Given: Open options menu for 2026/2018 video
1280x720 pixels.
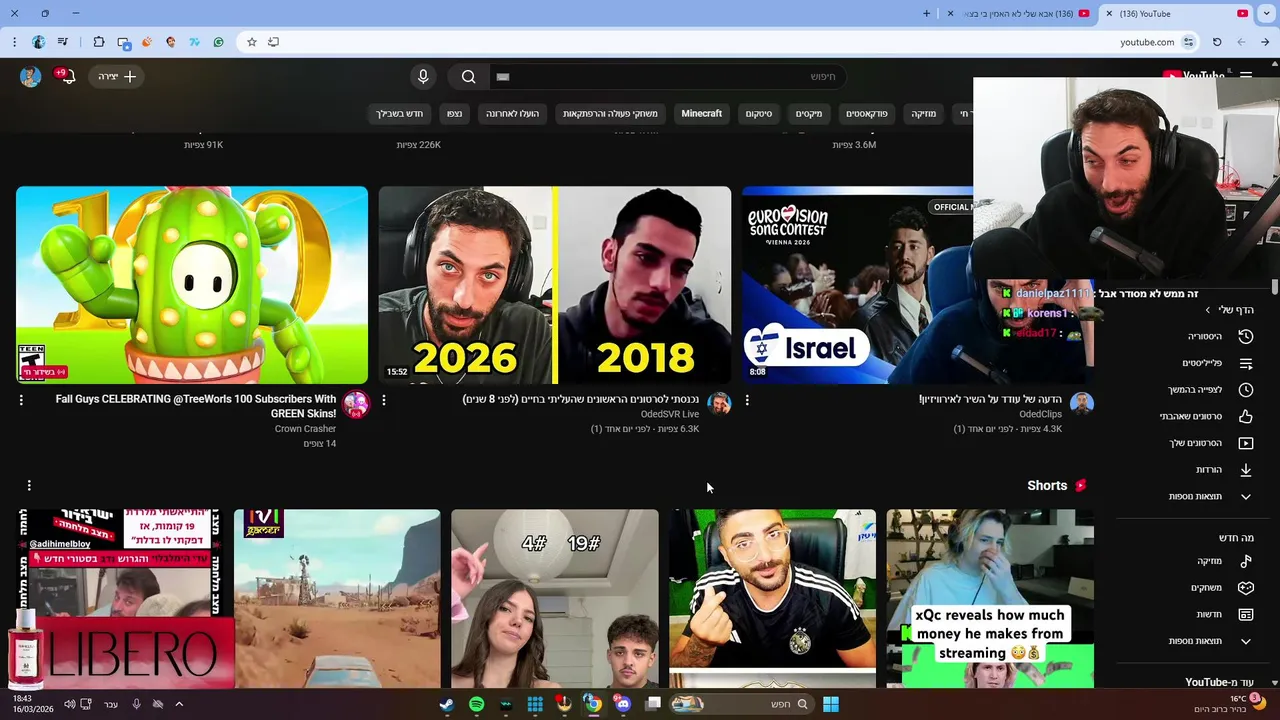Looking at the screenshot, I should [x=384, y=400].
